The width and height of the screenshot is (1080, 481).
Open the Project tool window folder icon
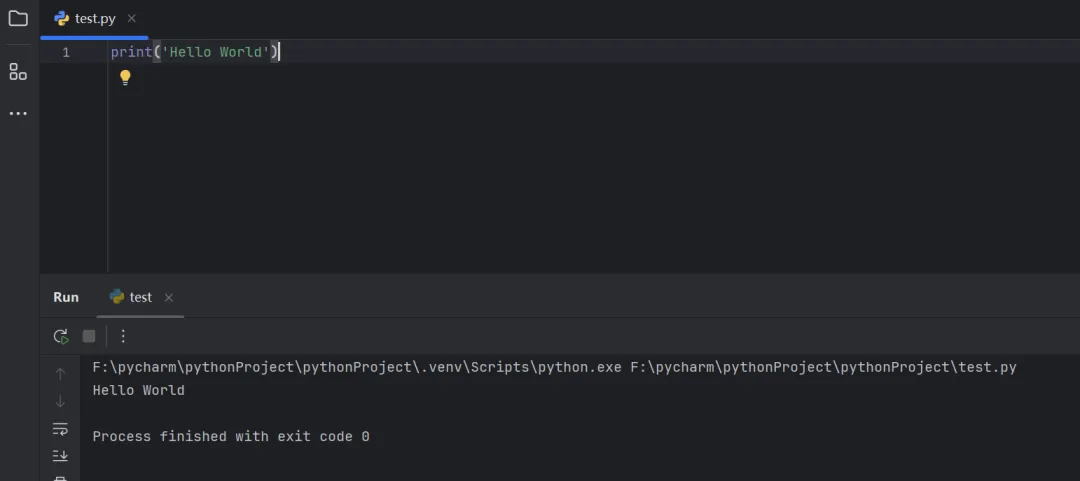click(x=18, y=18)
